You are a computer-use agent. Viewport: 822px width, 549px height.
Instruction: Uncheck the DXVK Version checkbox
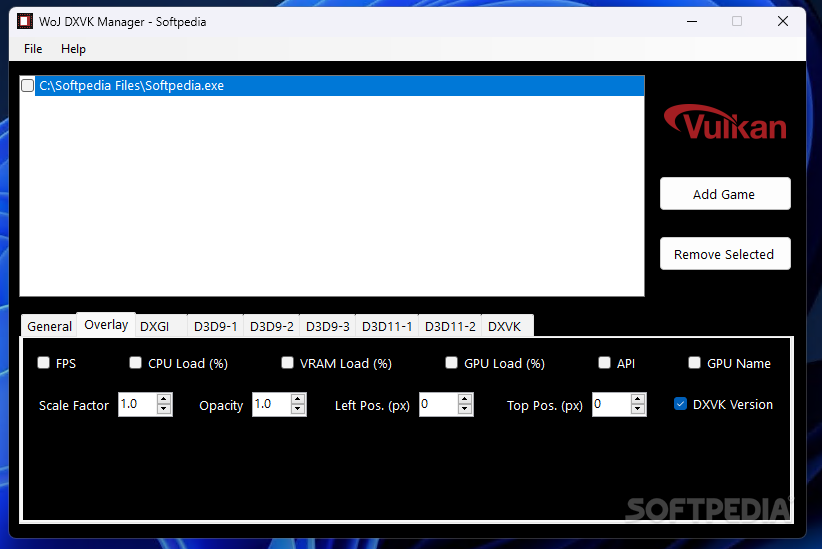tap(680, 404)
